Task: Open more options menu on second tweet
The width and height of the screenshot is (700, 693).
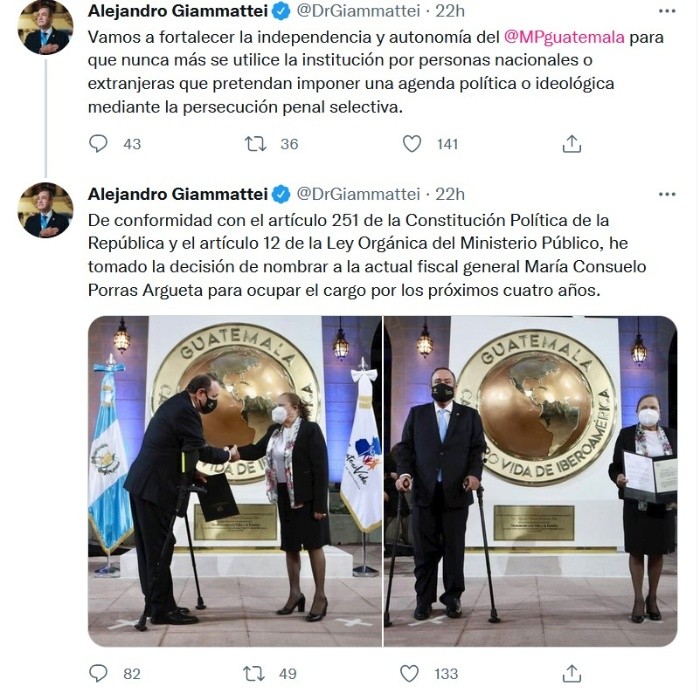Action: click(x=667, y=194)
